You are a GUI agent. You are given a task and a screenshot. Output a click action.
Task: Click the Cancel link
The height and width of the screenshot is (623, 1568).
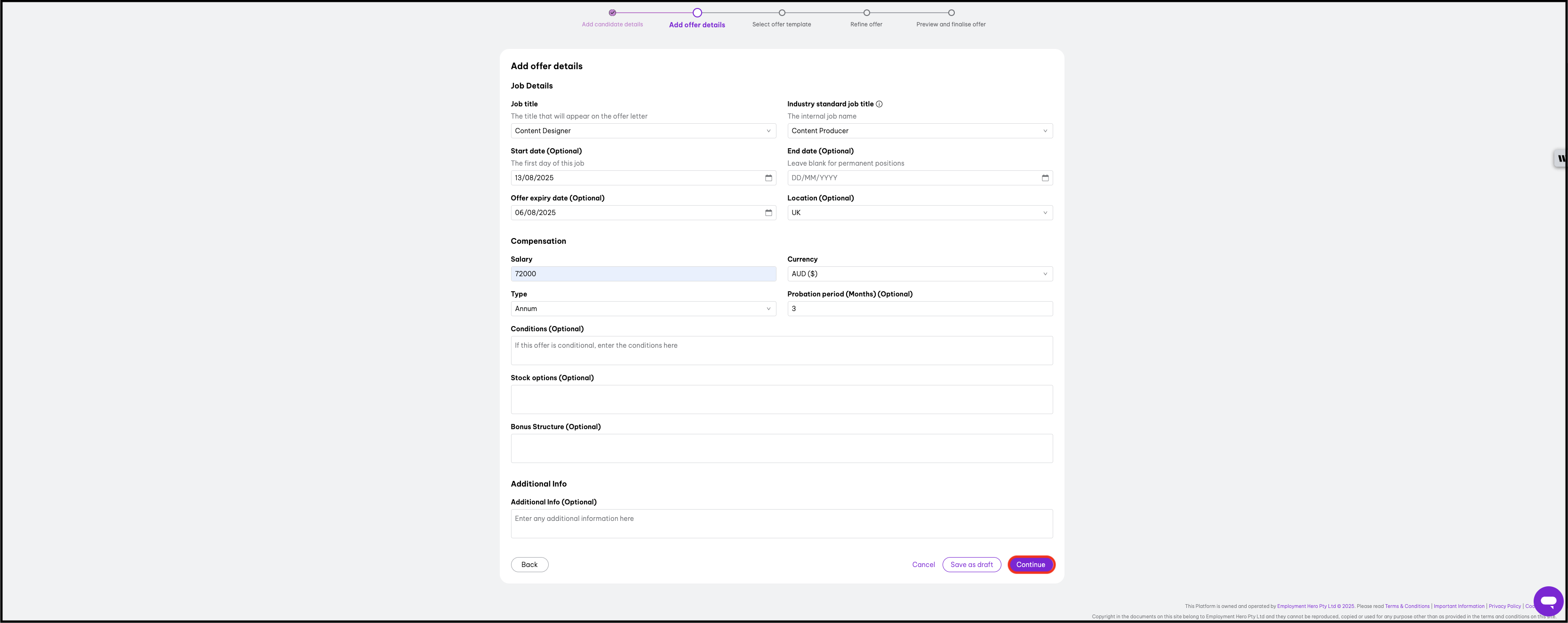[923, 565]
